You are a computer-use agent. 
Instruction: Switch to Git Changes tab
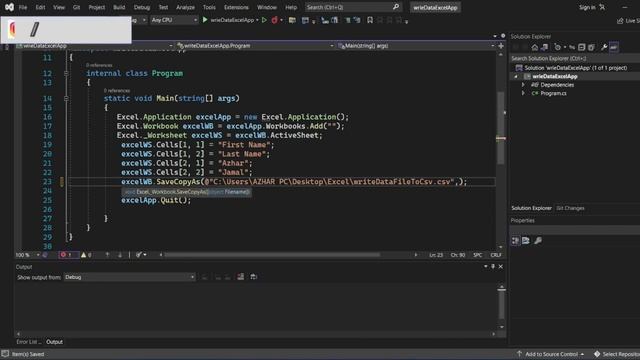(570, 208)
